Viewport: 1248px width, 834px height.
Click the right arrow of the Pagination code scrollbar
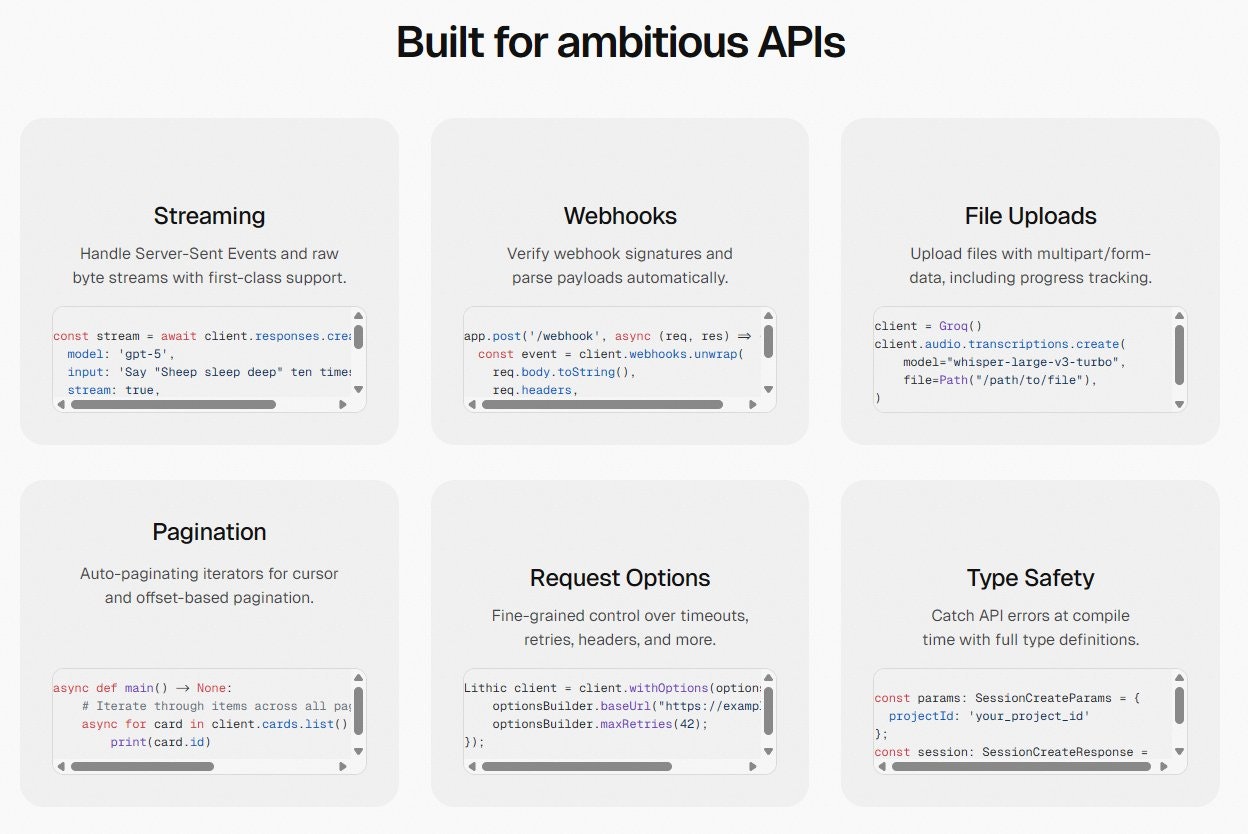click(x=343, y=766)
